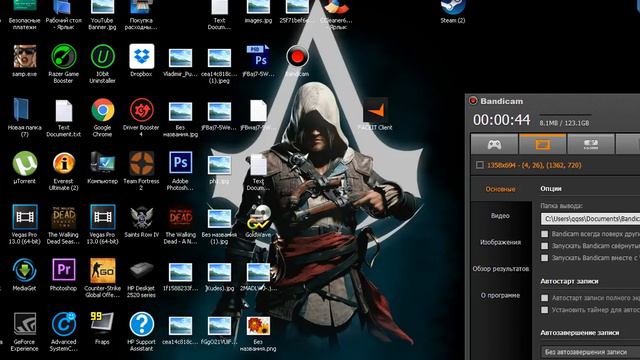
Task: Open the Pr icon labeled Photoshop
Action: point(63,275)
